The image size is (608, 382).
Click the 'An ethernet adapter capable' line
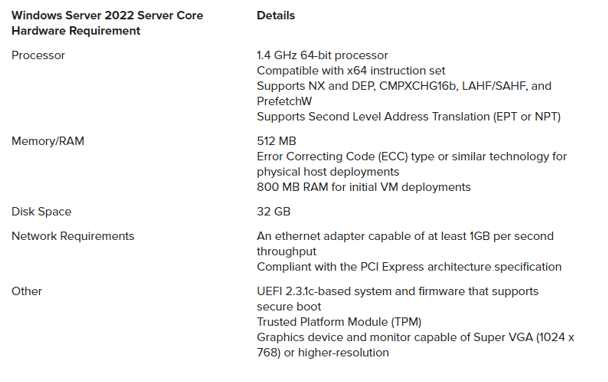click(405, 236)
